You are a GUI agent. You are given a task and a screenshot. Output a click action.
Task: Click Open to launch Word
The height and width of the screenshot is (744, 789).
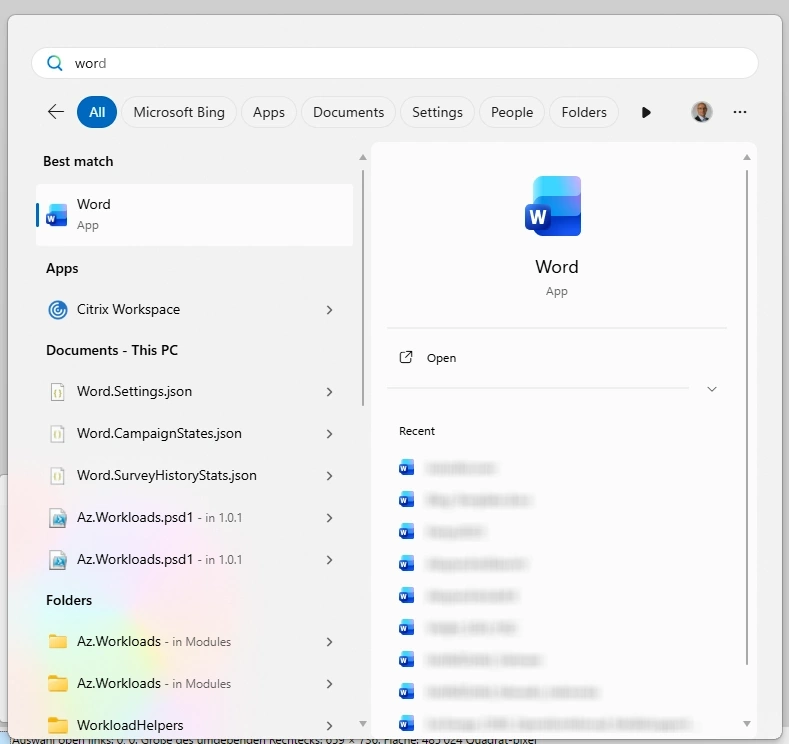[x=441, y=358]
